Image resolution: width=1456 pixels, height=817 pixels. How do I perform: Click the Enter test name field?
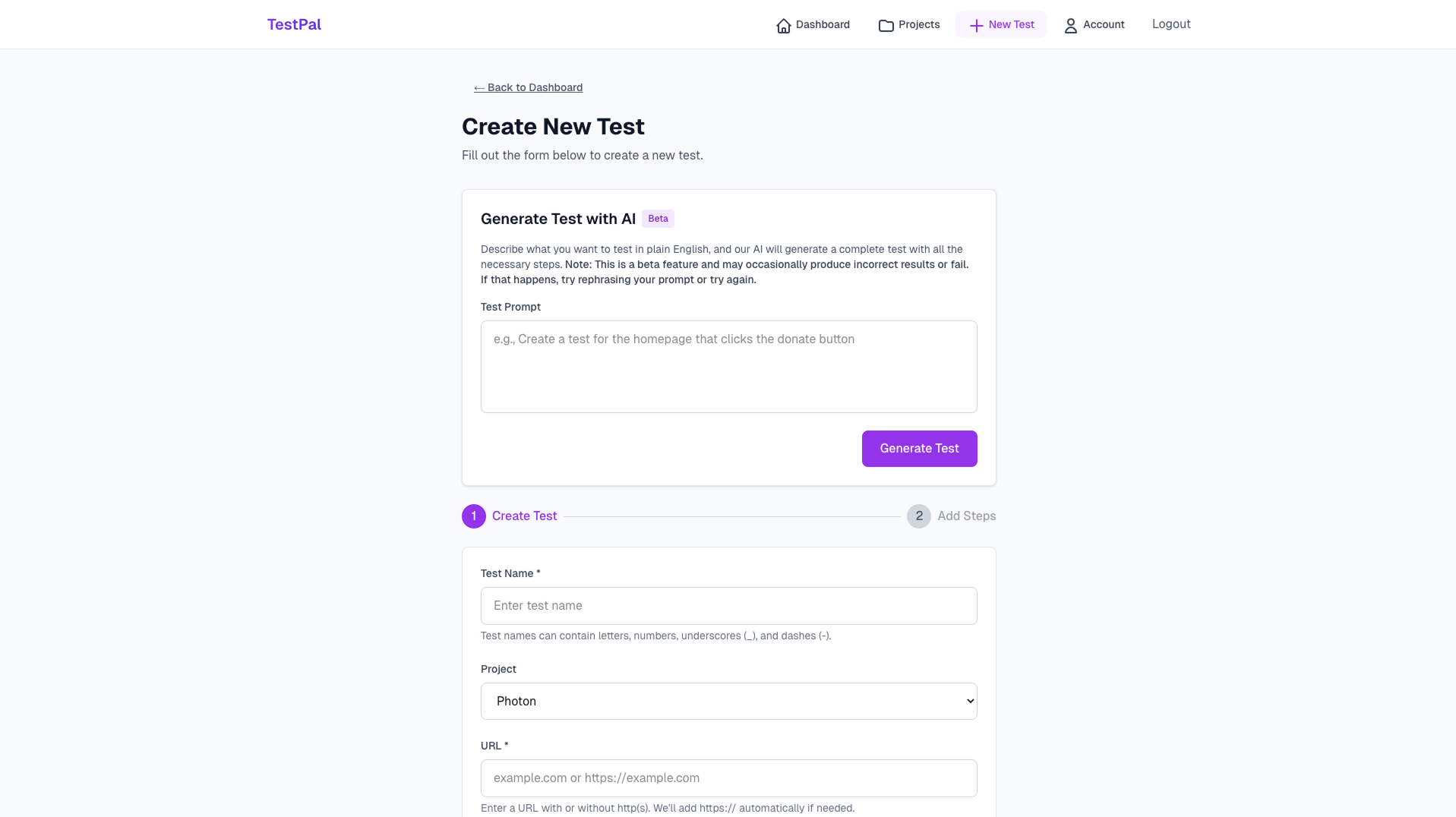(x=728, y=606)
